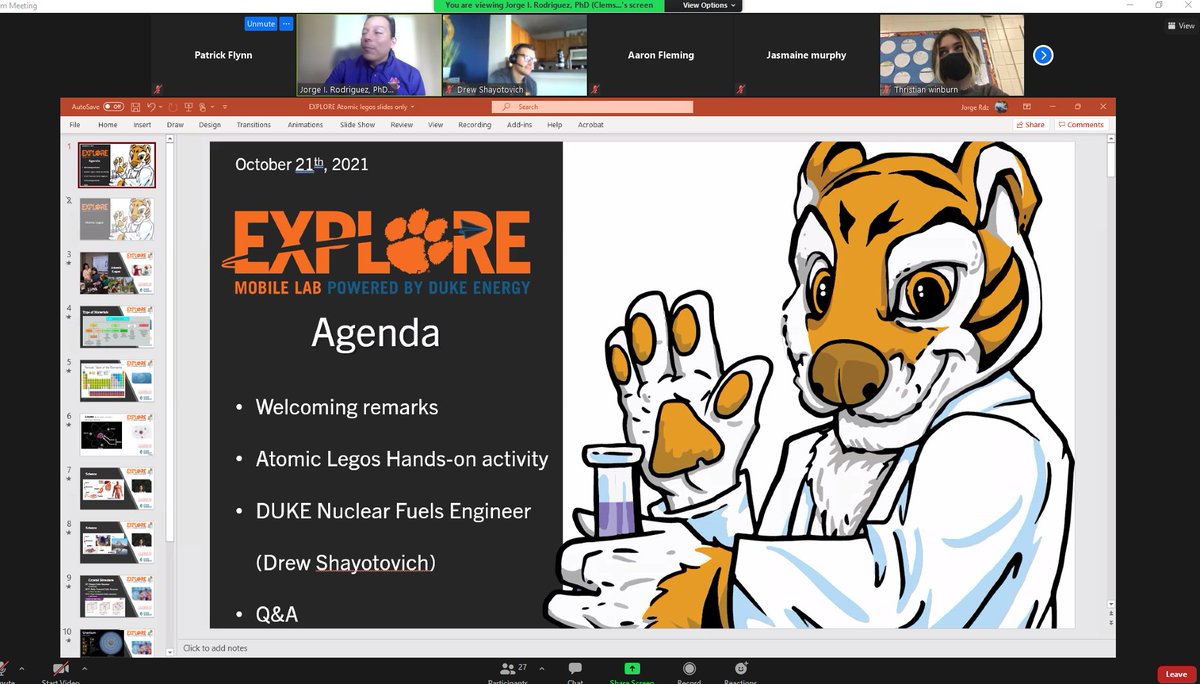
Task: Open the File menu
Action: coord(74,125)
